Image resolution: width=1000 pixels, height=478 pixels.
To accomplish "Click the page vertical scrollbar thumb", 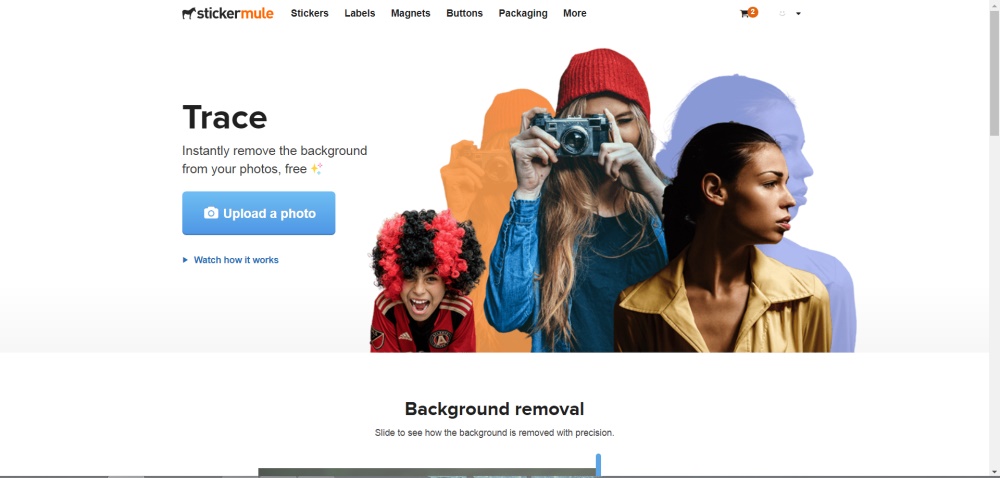I will point(994,73).
